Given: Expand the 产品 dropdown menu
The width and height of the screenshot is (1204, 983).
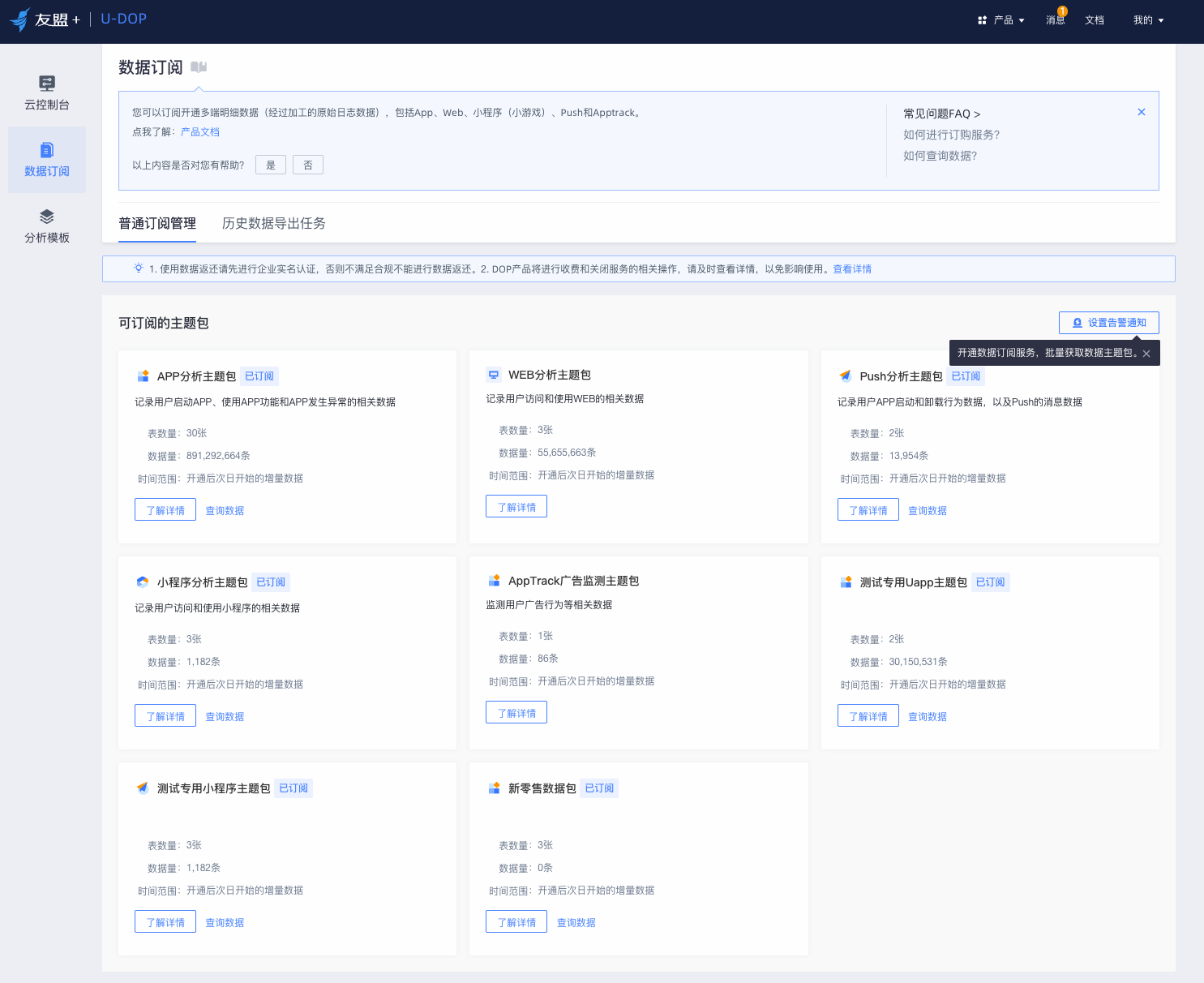Looking at the screenshot, I should [x=1002, y=20].
